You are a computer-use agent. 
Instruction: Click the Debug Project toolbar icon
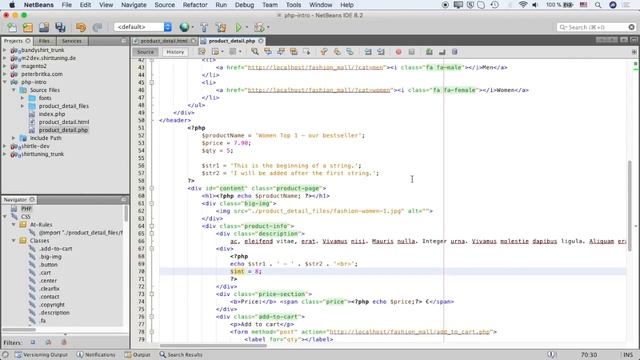259,27
